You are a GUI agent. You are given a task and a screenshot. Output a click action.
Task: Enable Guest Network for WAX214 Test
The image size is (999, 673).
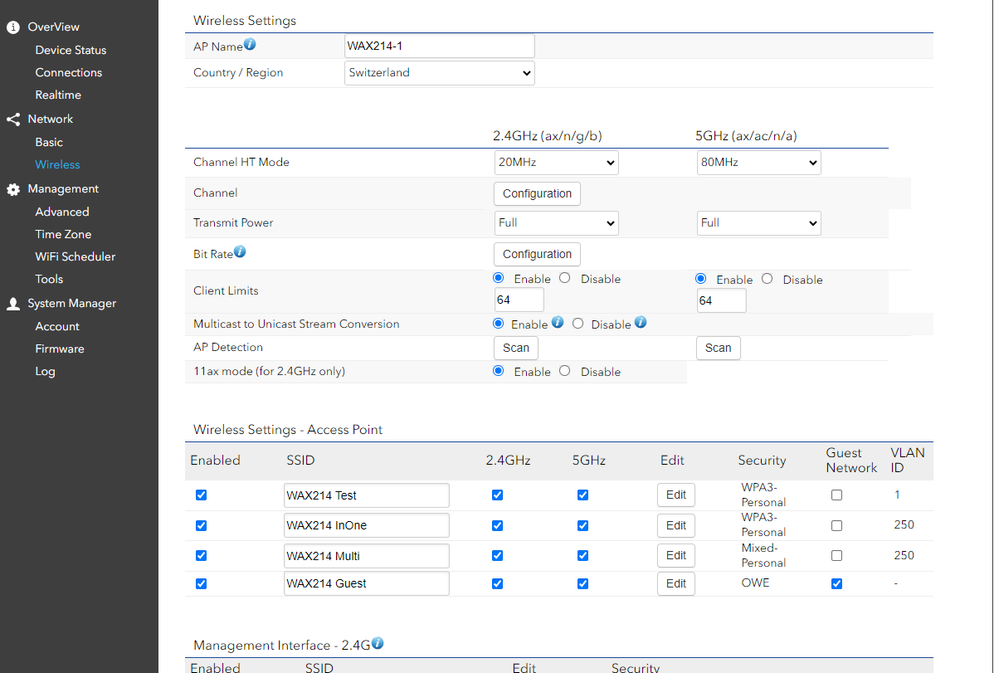tap(837, 495)
